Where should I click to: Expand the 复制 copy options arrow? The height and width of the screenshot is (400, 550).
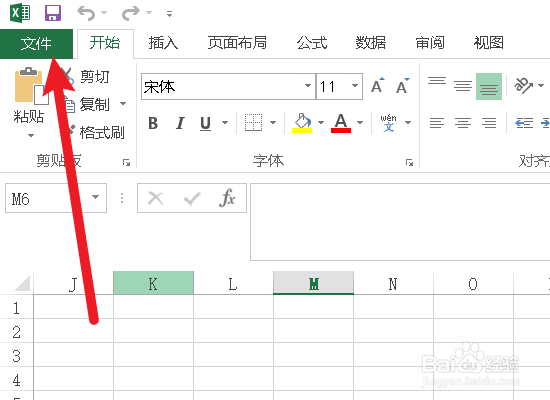pyautogui.click(x=123, y=104)
